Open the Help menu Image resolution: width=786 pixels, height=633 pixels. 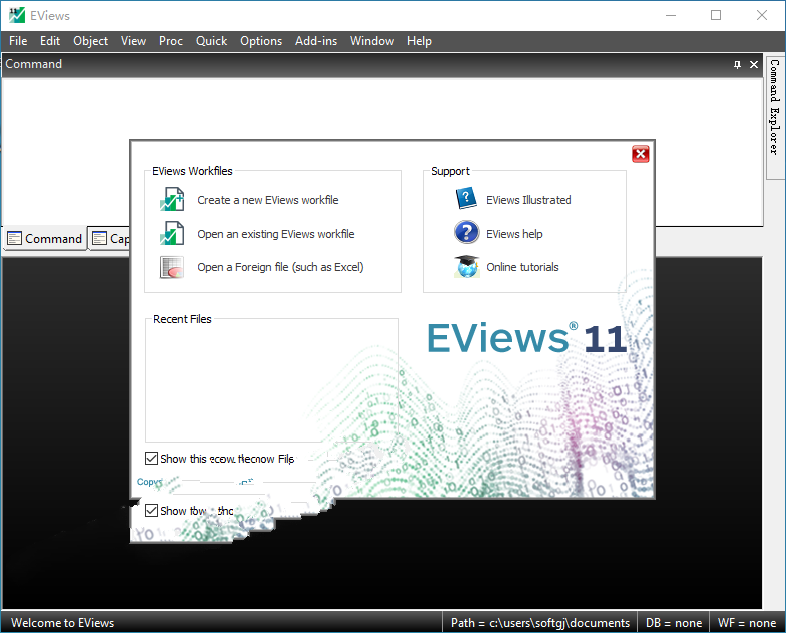[419, 41]
